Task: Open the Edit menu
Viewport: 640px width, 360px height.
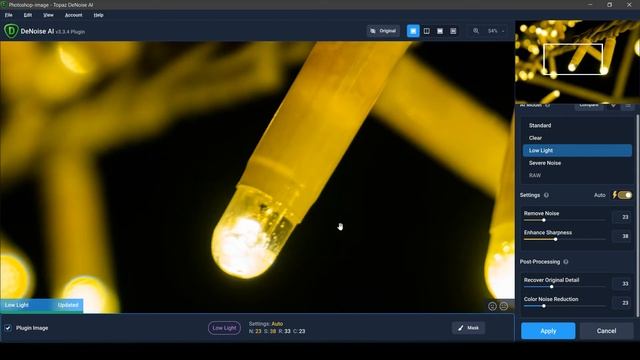Action: [27, 15]
